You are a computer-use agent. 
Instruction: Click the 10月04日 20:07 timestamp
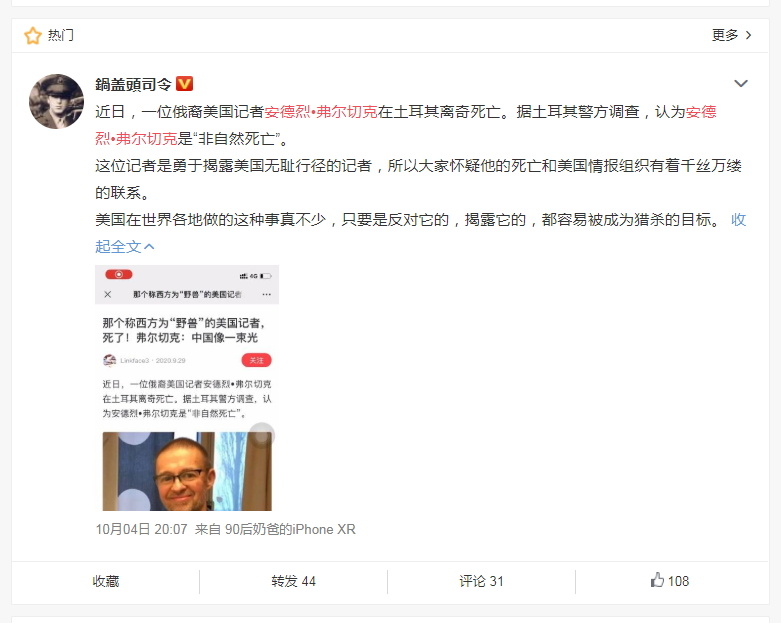[141, 529]
